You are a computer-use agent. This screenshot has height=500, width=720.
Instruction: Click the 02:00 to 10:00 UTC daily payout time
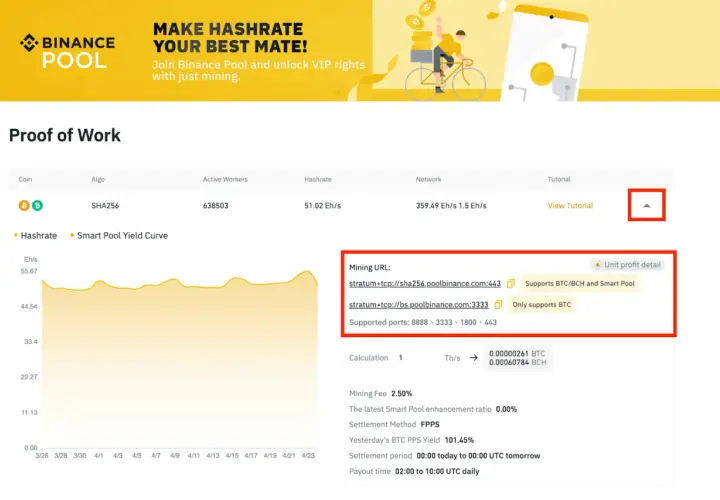[437, 472]
